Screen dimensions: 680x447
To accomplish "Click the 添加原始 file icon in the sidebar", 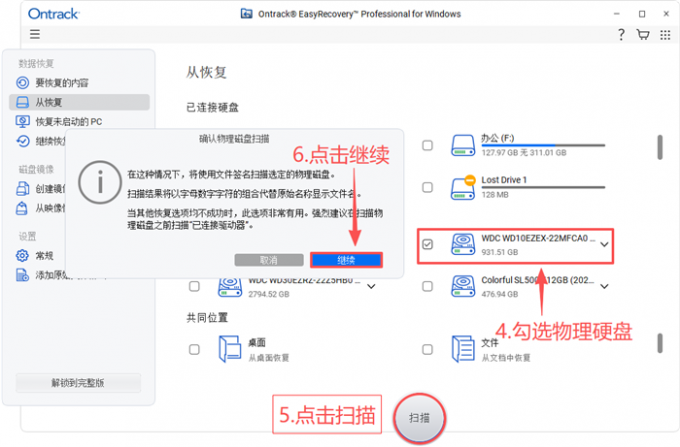I will point(22,275).
